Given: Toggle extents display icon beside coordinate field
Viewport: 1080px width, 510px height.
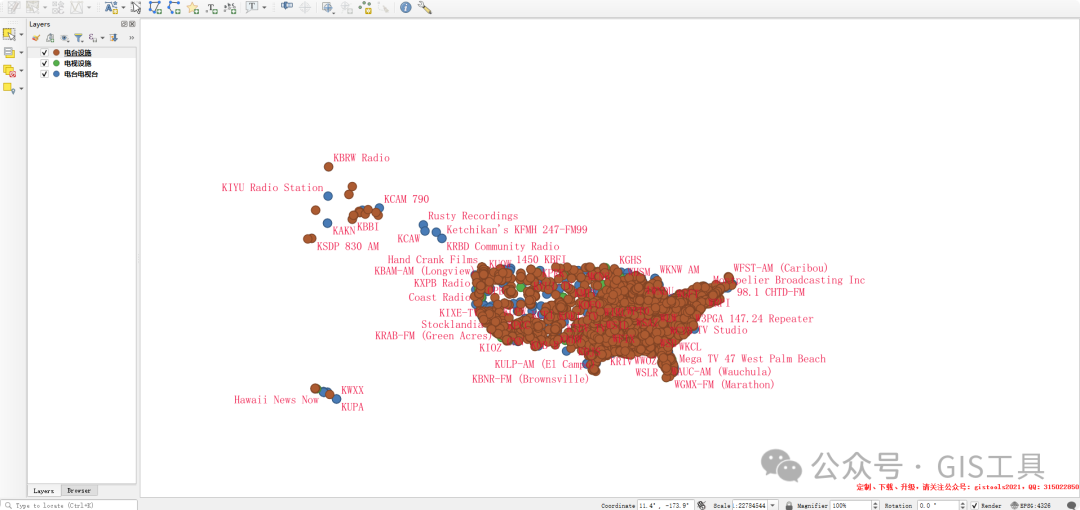Looking at the screenshot, I should coord(701,505).
